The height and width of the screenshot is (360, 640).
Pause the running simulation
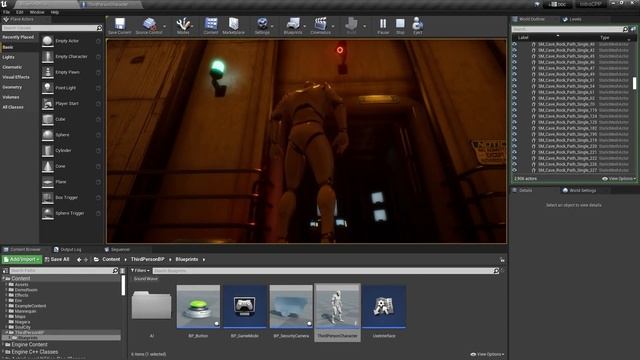383,24
